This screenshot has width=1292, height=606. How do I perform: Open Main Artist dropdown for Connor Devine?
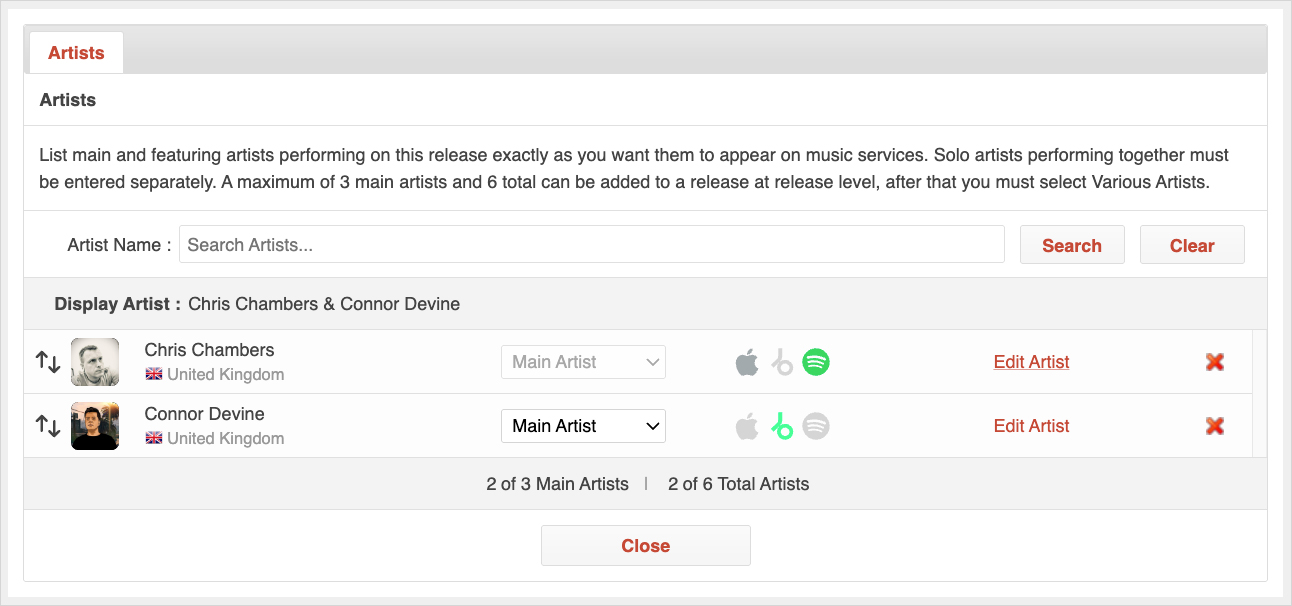583,426
